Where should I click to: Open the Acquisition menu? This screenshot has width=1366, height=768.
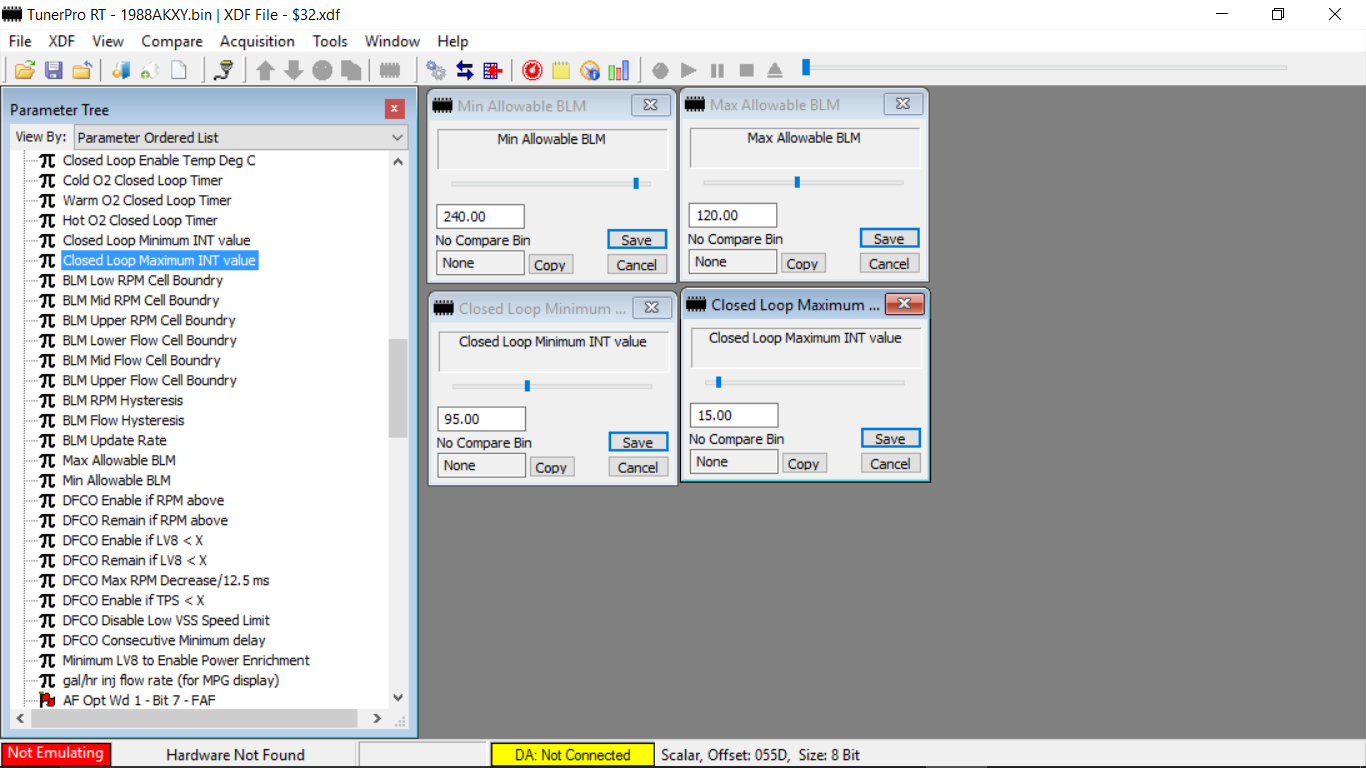(x=257, y=41)
